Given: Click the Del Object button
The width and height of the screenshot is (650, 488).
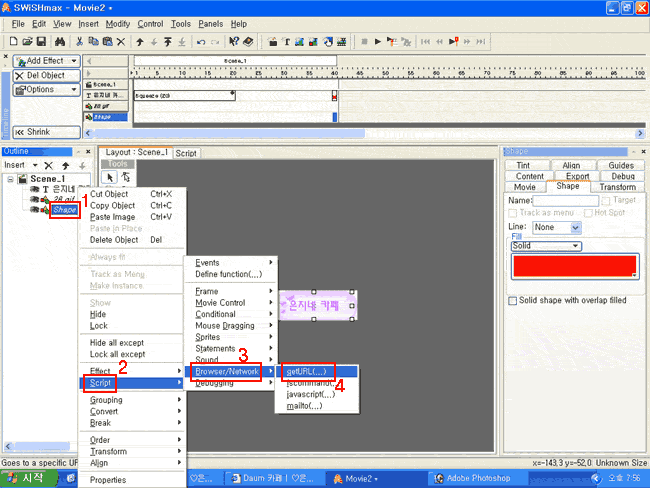Looking at the screenshot, I should [x=46, y=75].
